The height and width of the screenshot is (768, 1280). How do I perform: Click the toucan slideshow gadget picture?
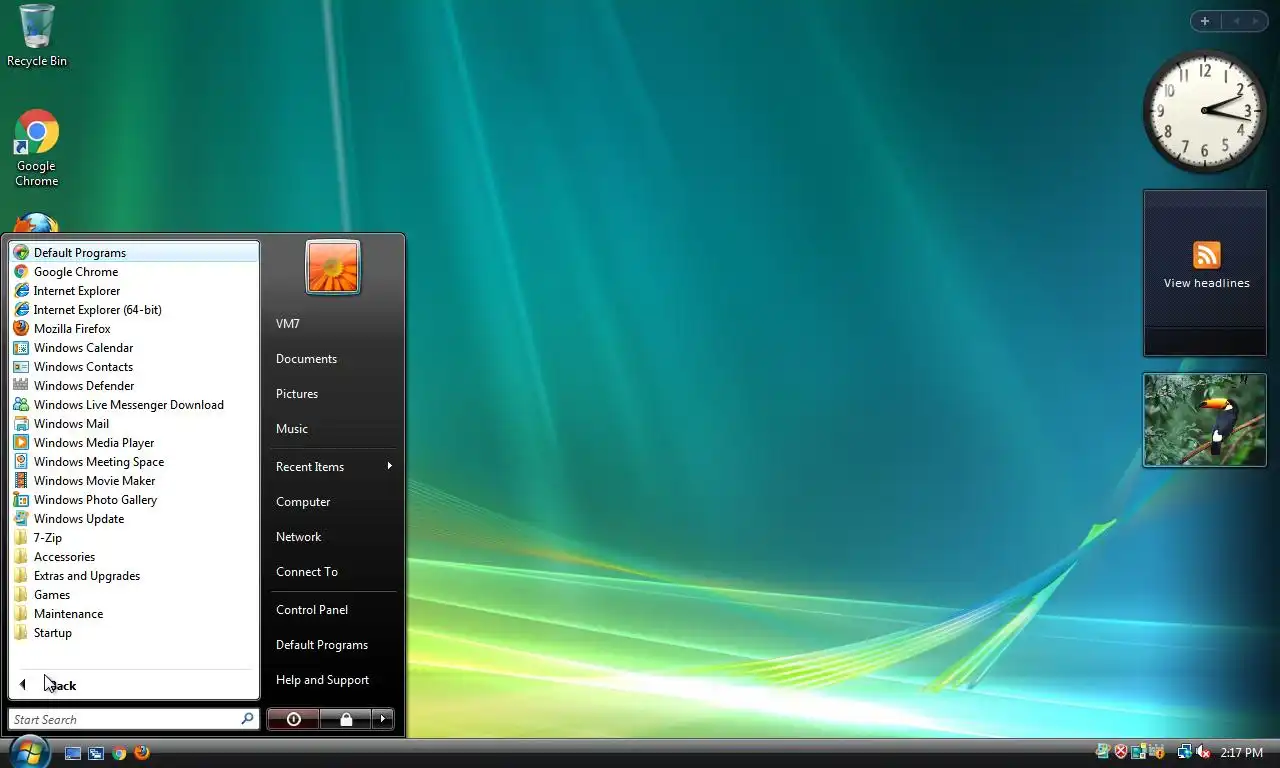click(1205, 420)
